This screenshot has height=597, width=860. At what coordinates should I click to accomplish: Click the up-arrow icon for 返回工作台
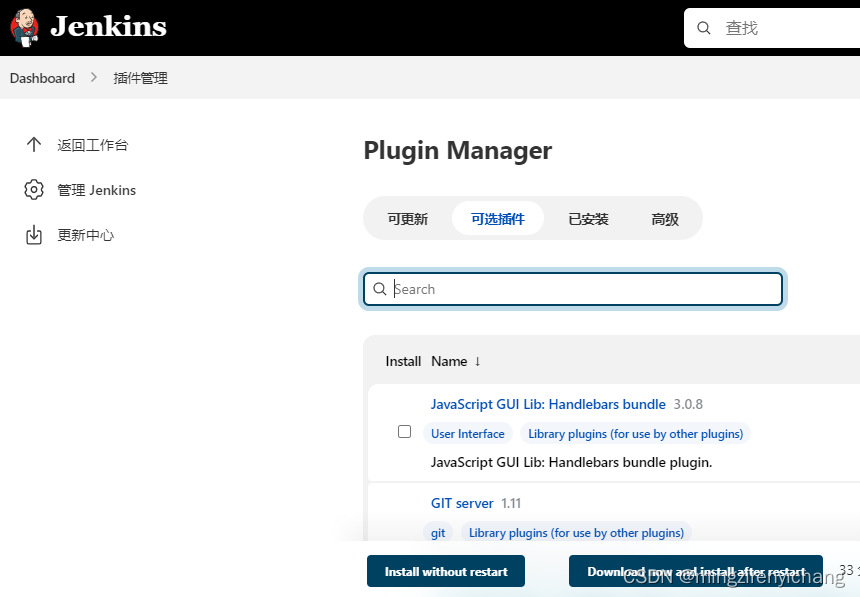click(34, 145)
